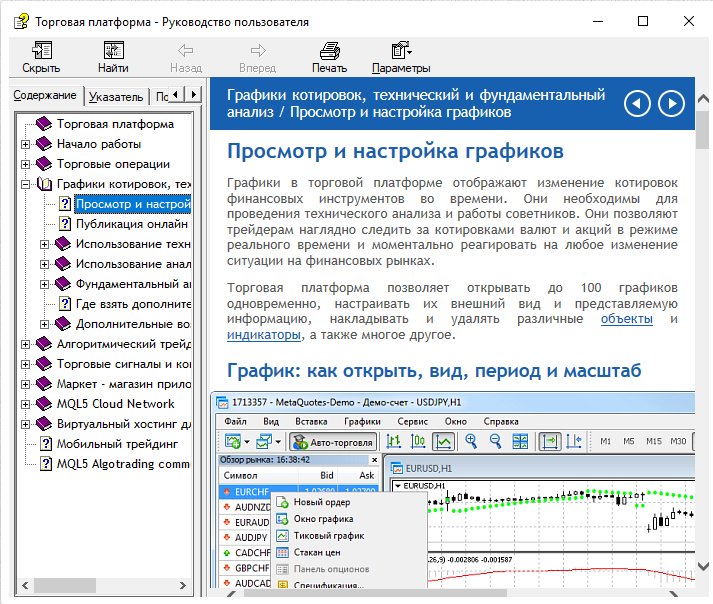
Task: Expand the Алгоритмический трейдинг node
Action: 25,344
